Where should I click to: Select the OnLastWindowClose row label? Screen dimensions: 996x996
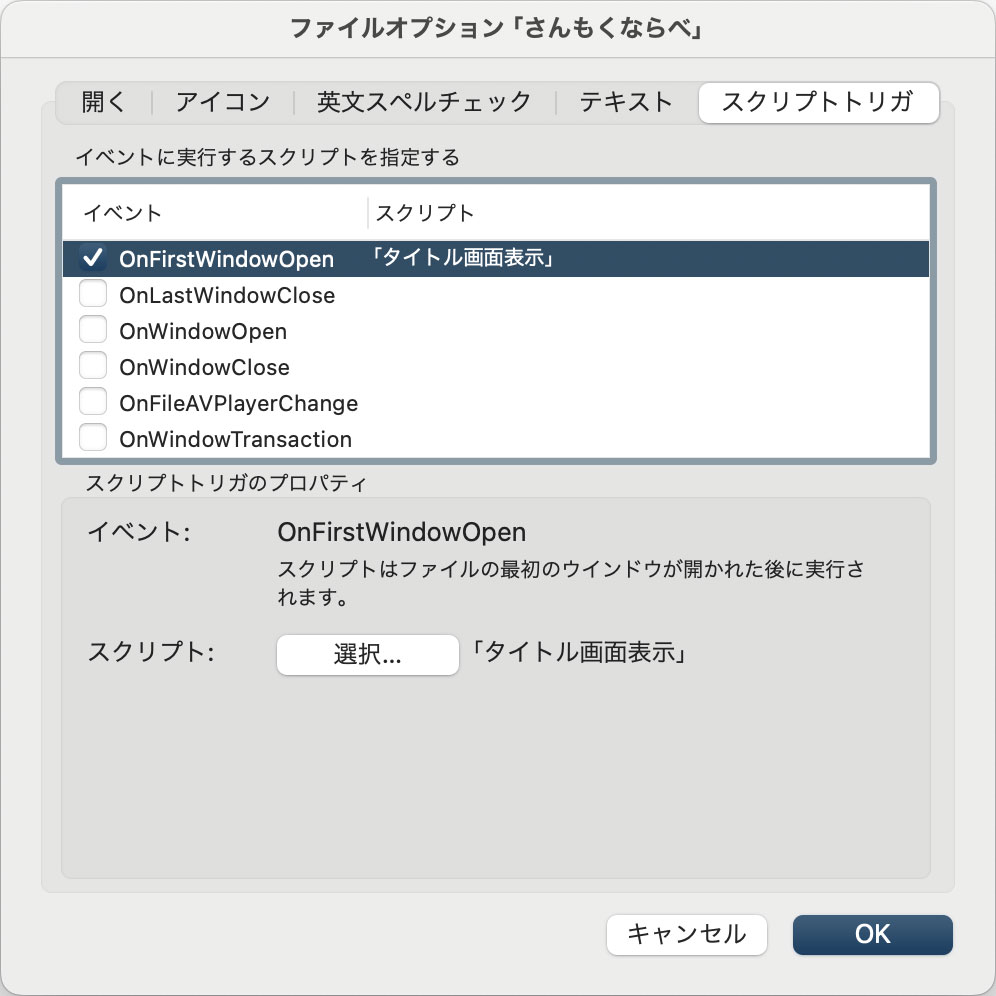coord(227,295)
